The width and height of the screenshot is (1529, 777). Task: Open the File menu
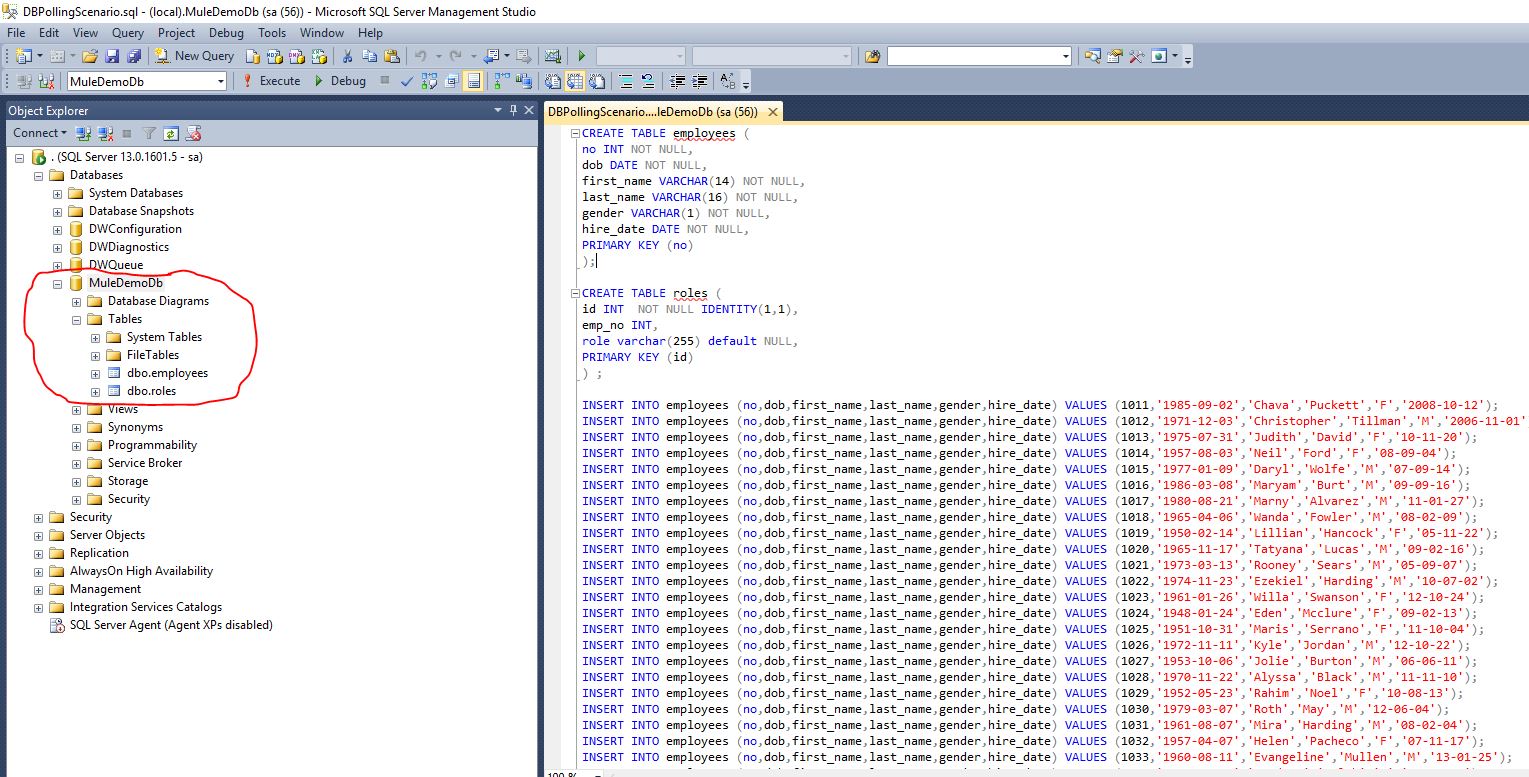tap(16, 33)
